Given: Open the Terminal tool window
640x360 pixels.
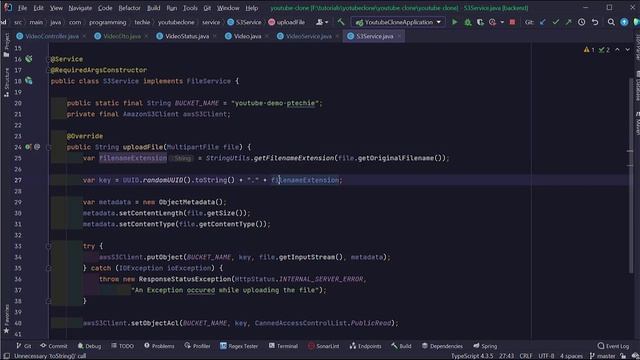Looking at the screenshot, I should 283,346.
